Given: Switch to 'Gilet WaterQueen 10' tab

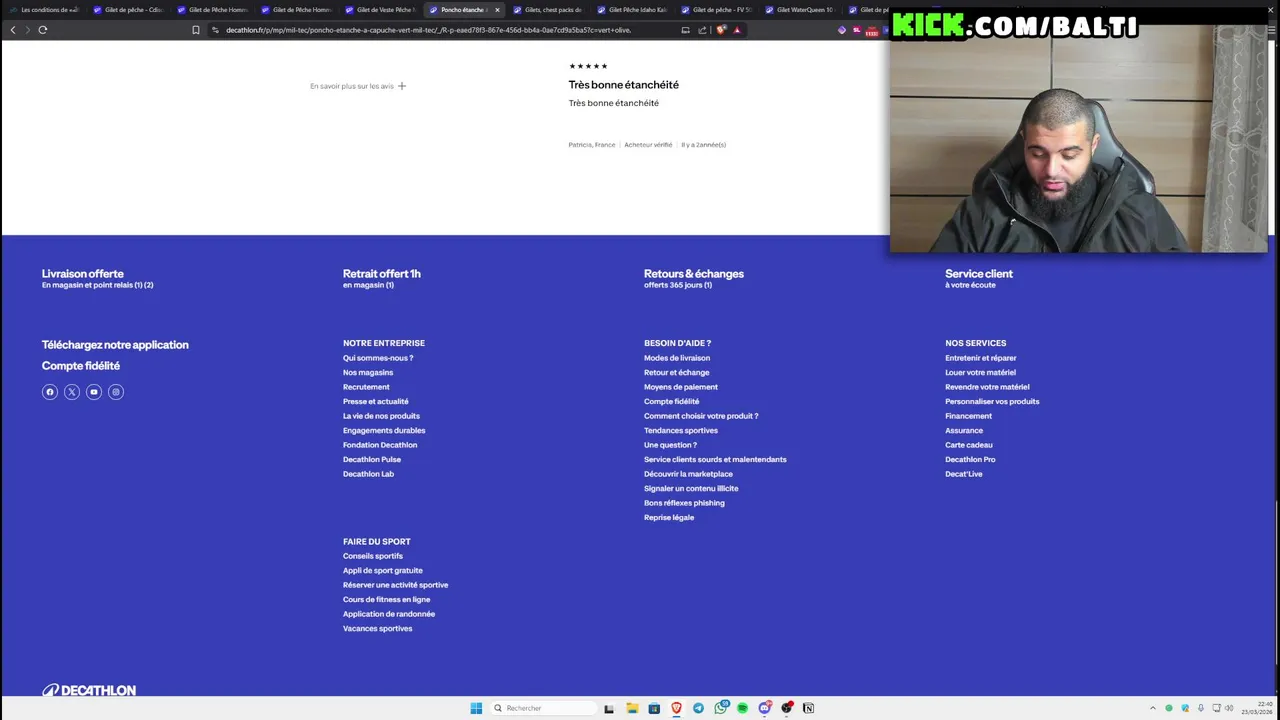Looking at the screenshot, I should tap(801, 10).
